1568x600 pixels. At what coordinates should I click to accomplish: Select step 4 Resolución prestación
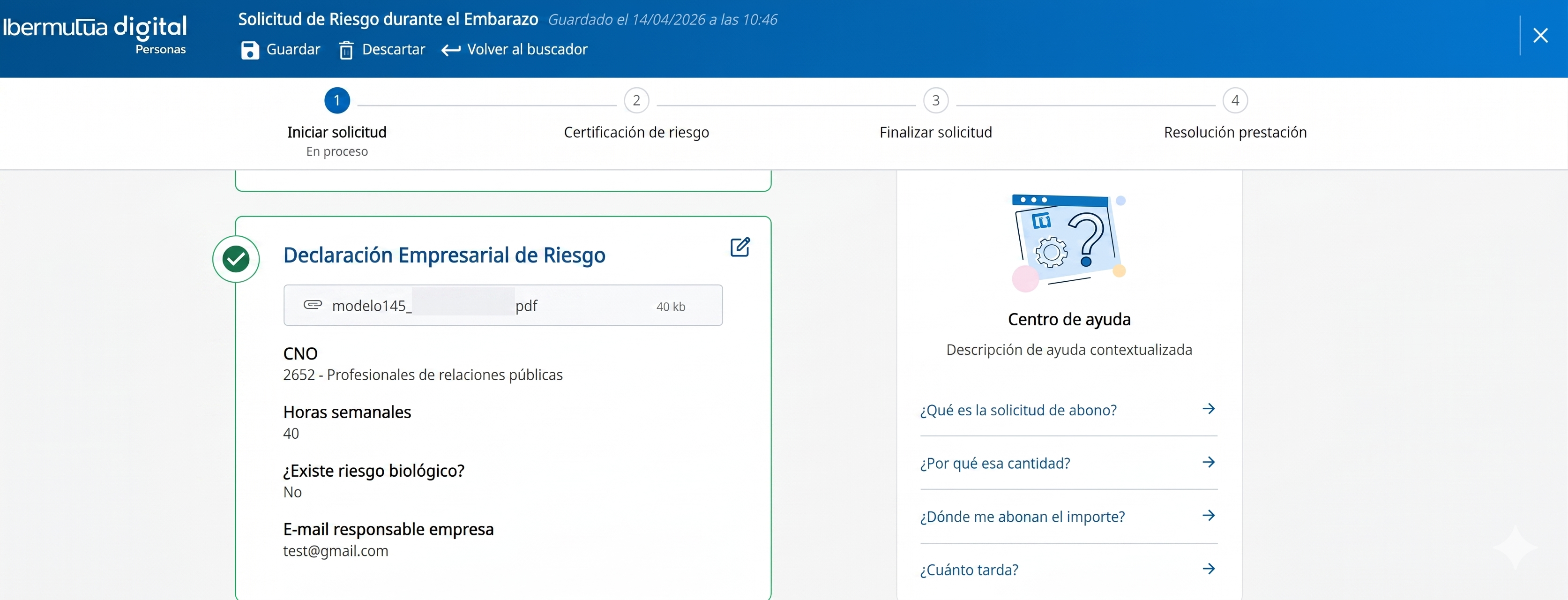click(x=1235, y=100)
